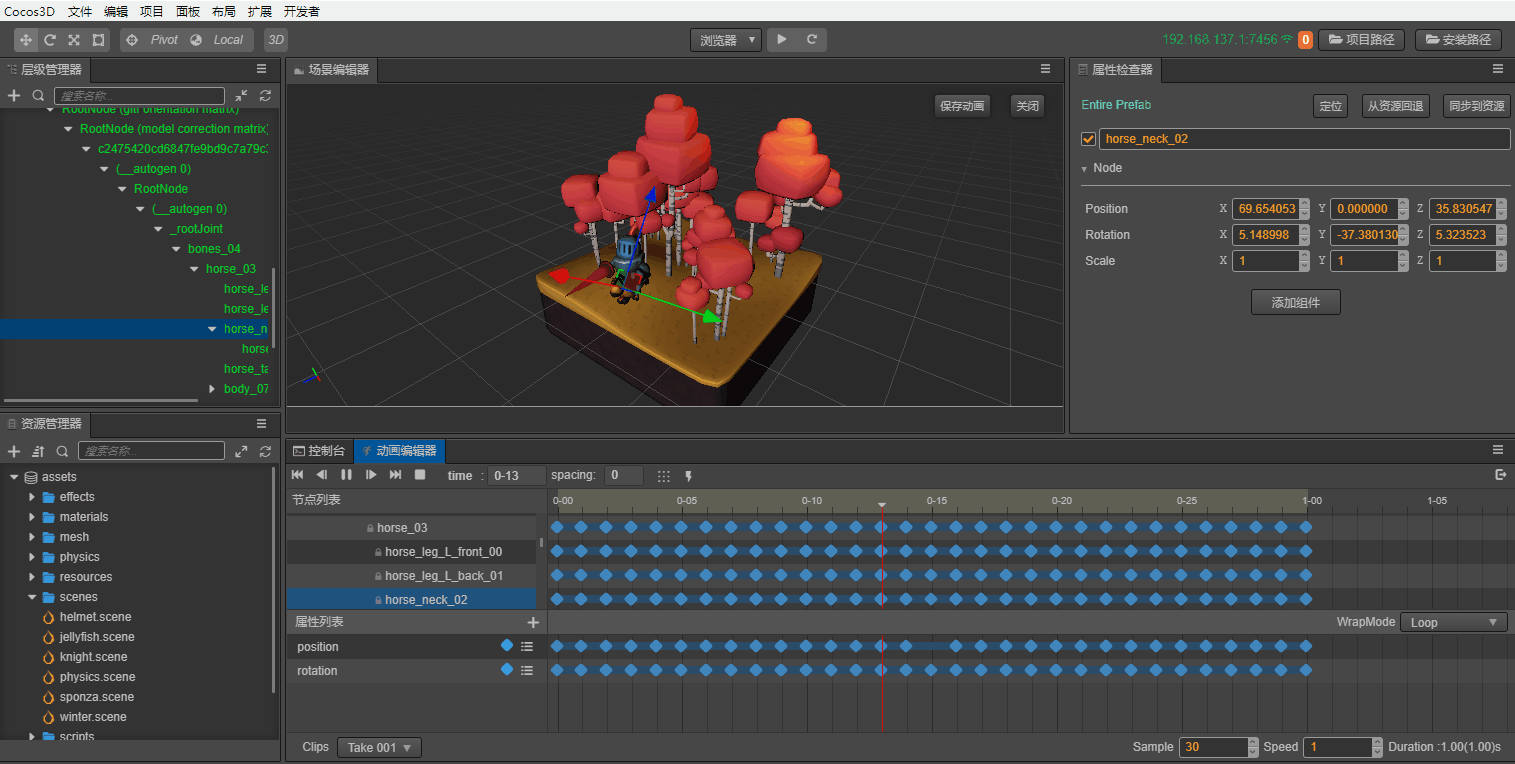Toggle Local/Global coordinate mode
Screen dimensions: 1515x764
point(218,40)
